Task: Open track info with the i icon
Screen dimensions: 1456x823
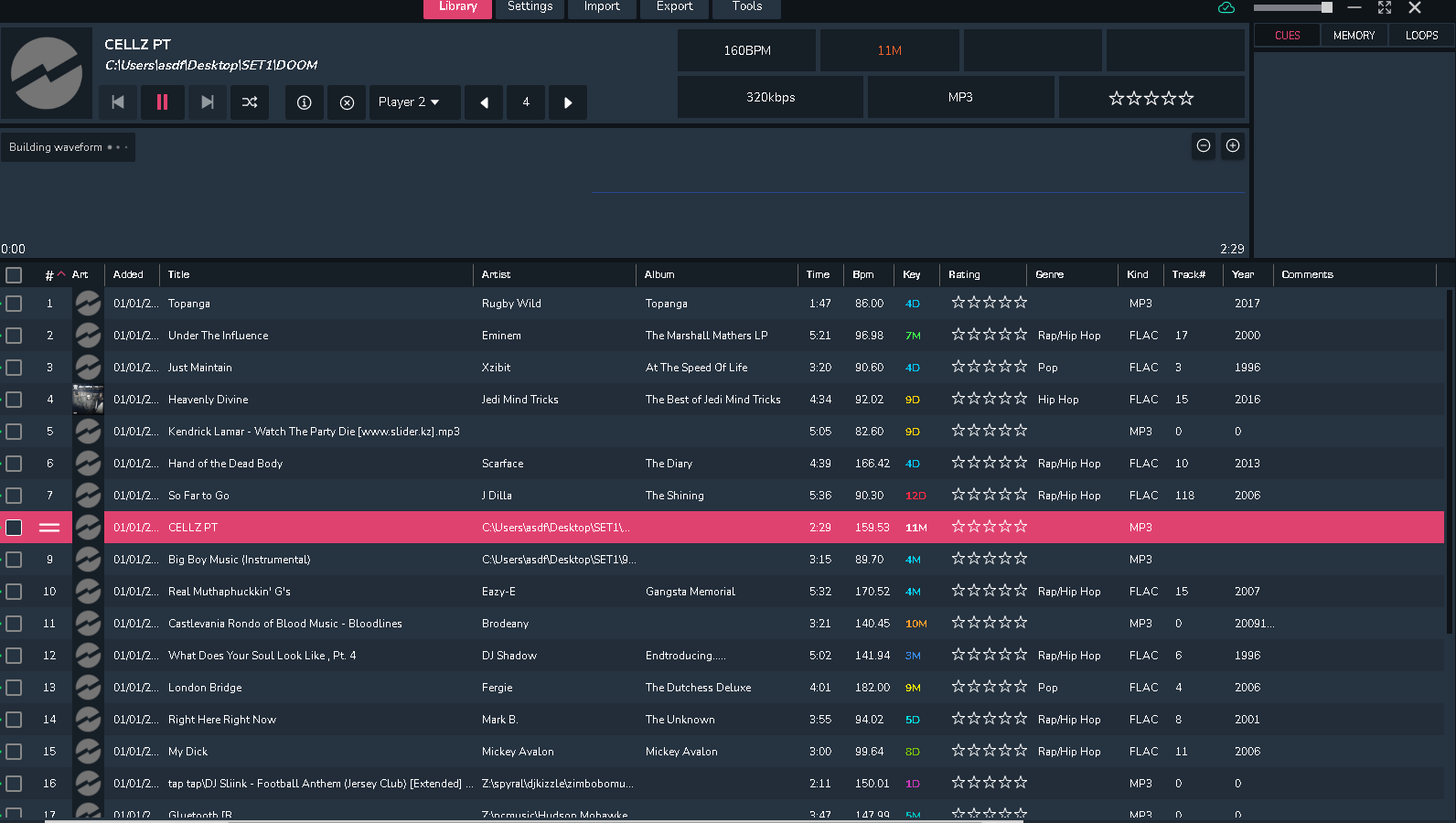Action: (305, 102)
